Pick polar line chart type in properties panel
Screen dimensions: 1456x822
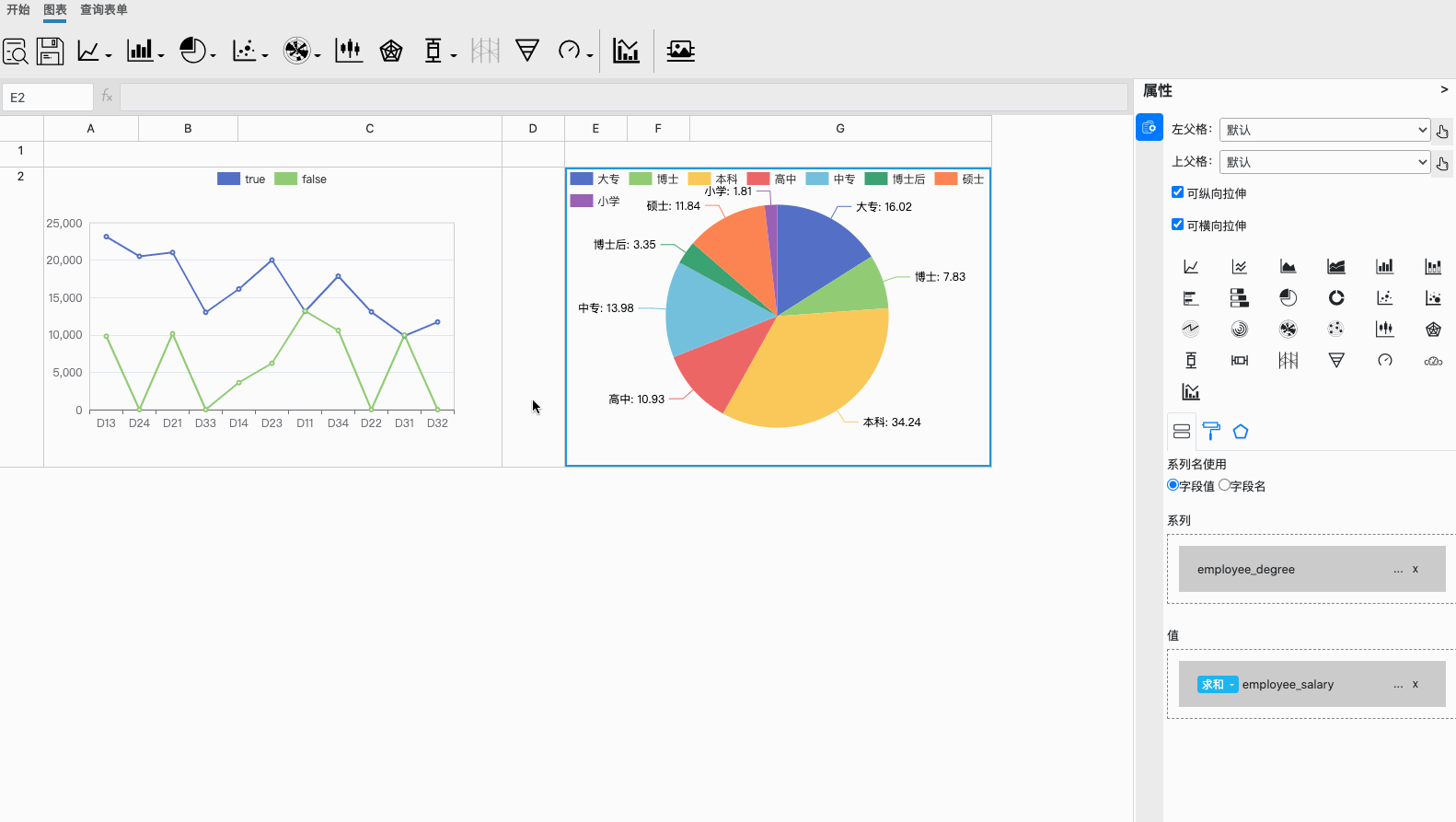1191,329
